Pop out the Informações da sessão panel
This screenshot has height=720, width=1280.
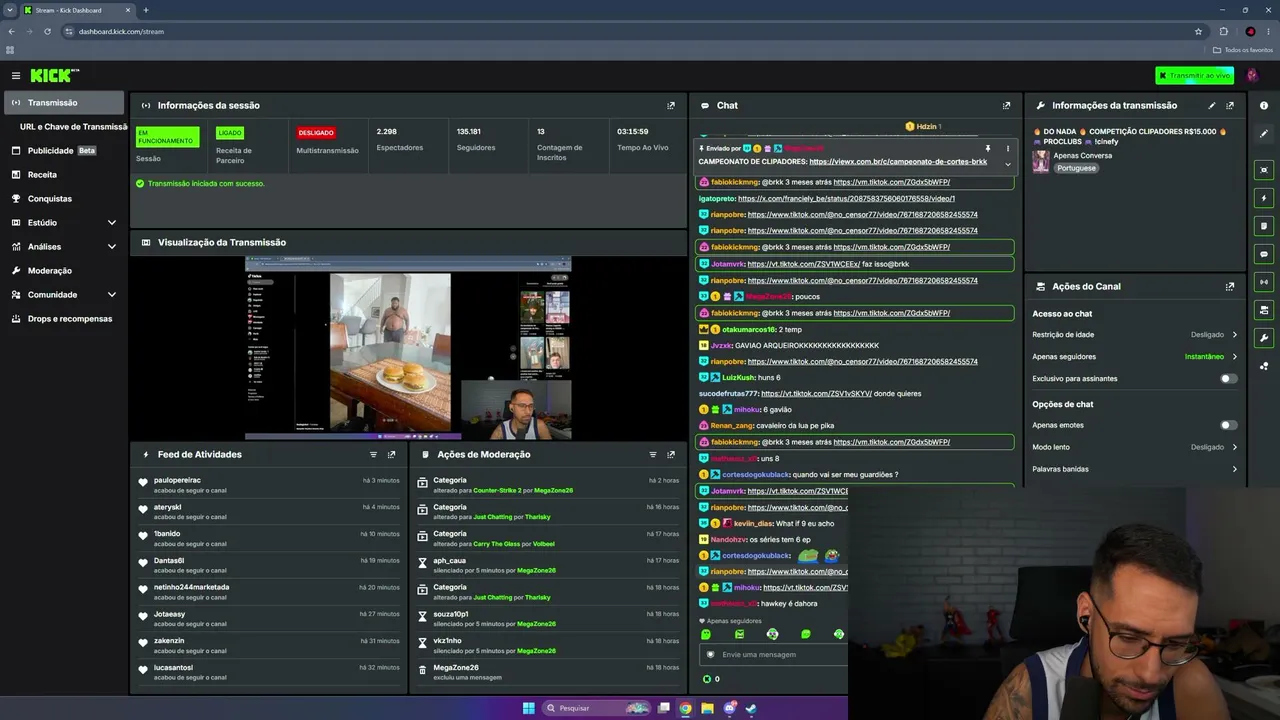click(x=671, y=105)
